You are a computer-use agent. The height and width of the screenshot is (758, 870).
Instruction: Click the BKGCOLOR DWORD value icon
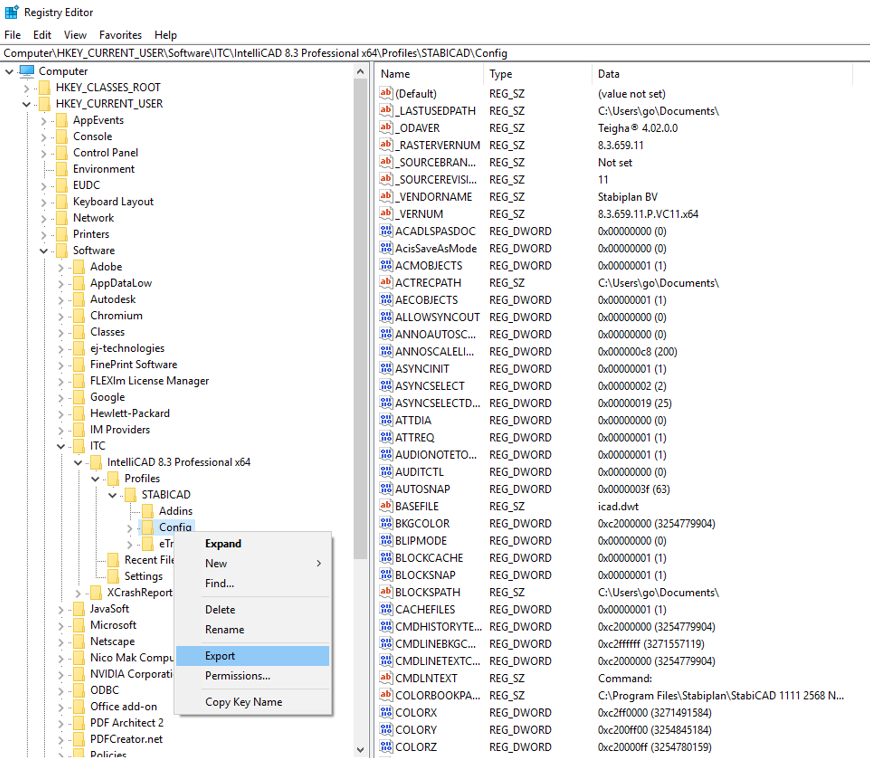pyautogui.click(x=386, y=523)
